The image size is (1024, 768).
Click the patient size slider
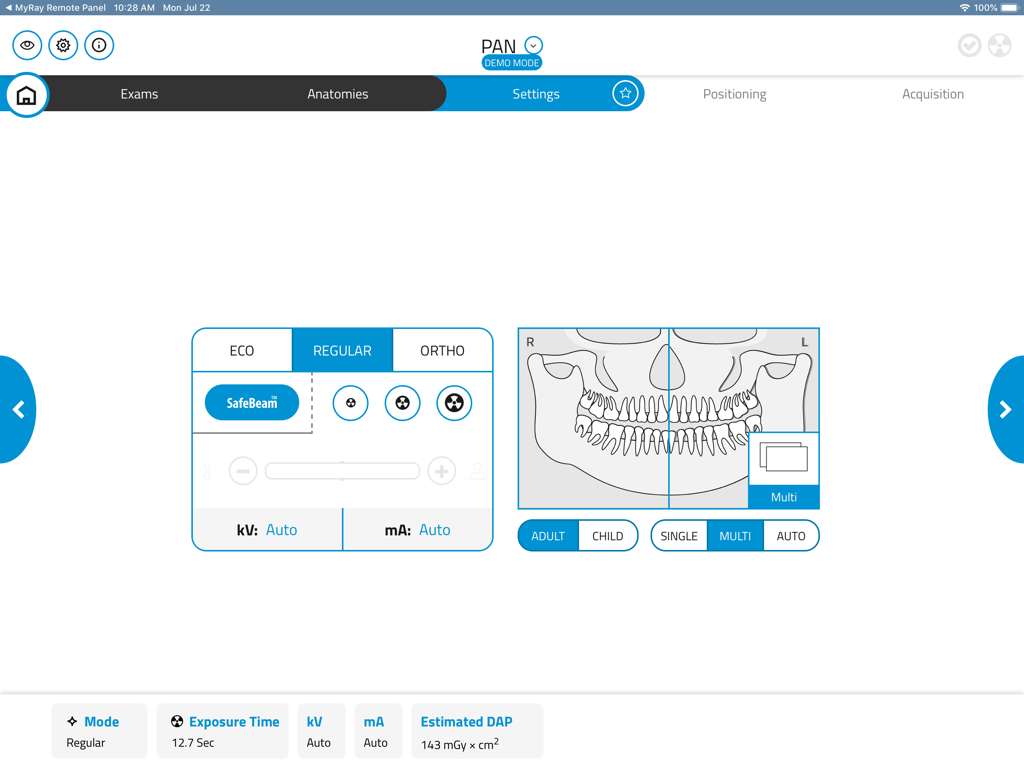(x=342, y=470)
